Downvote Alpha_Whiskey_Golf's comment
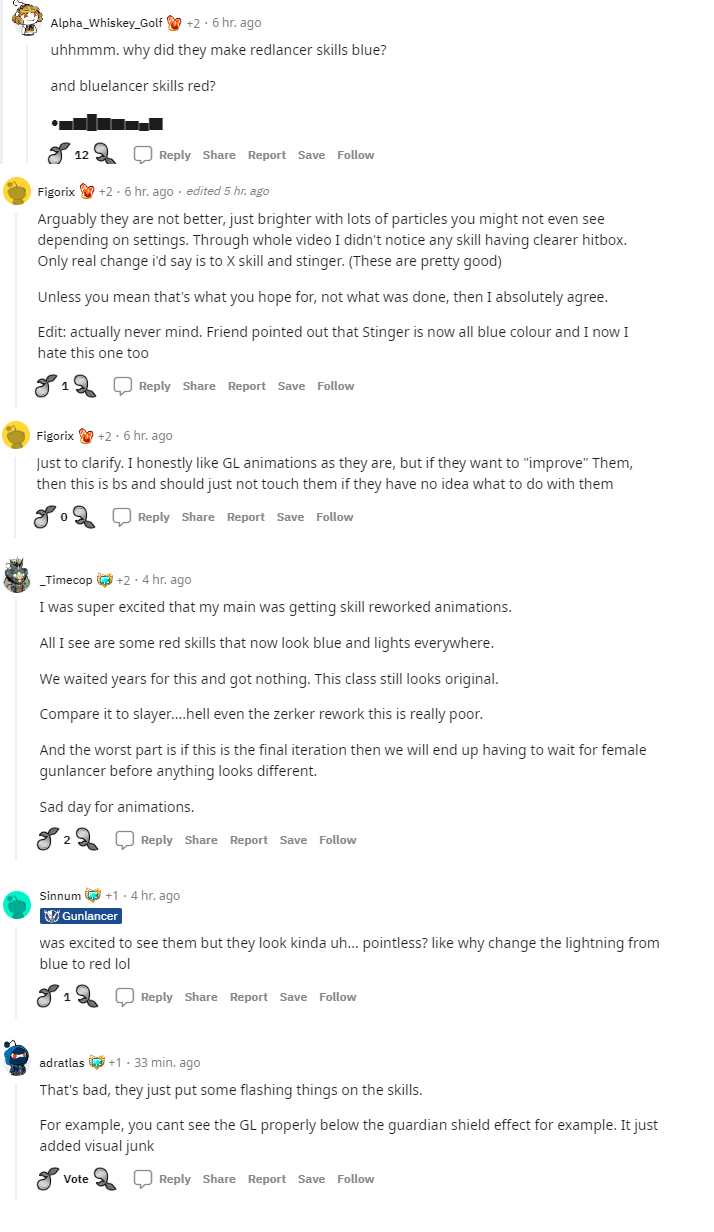714x1232 pixels. (106, 155)
